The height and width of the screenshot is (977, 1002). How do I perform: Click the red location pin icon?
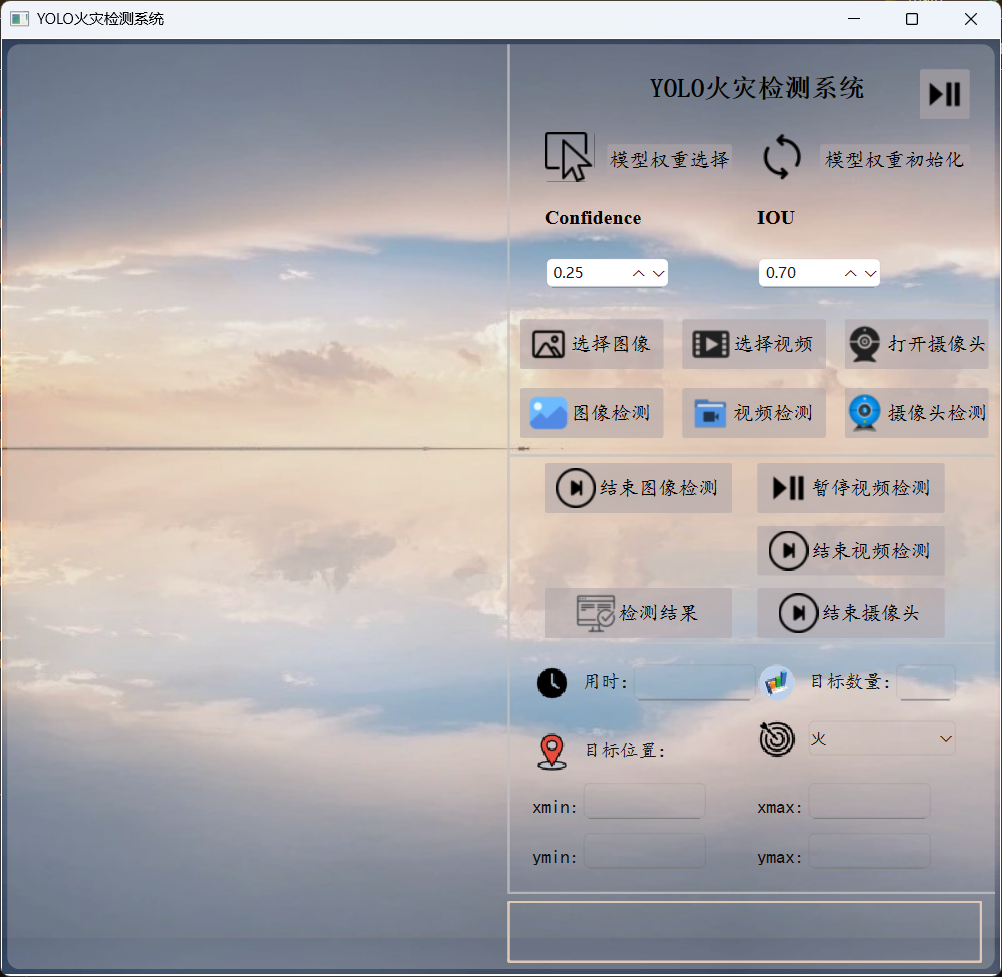click(x=552, y=751)
